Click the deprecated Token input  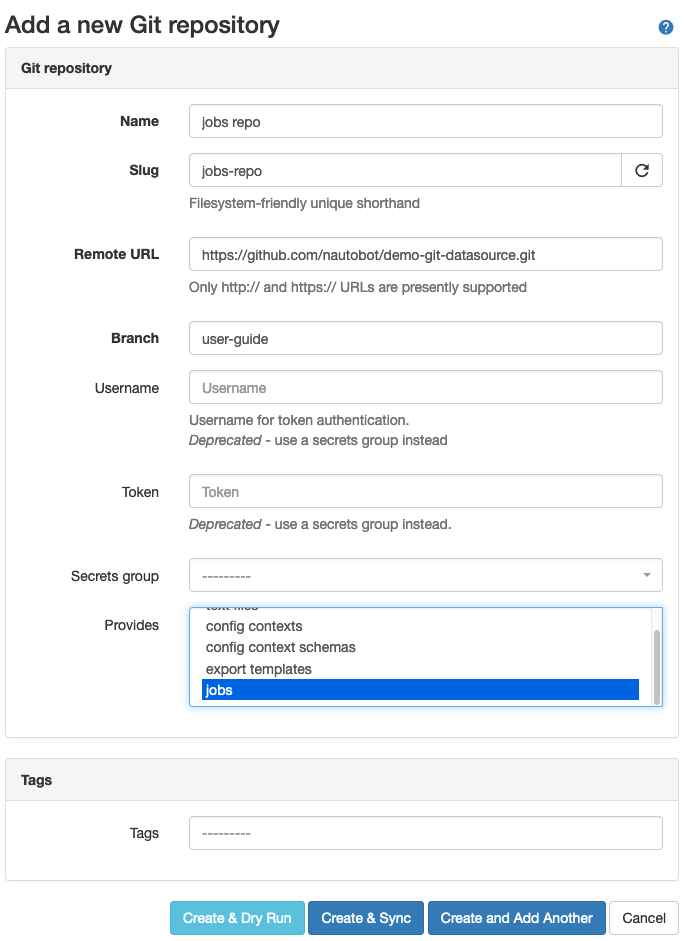coord(425,491)
